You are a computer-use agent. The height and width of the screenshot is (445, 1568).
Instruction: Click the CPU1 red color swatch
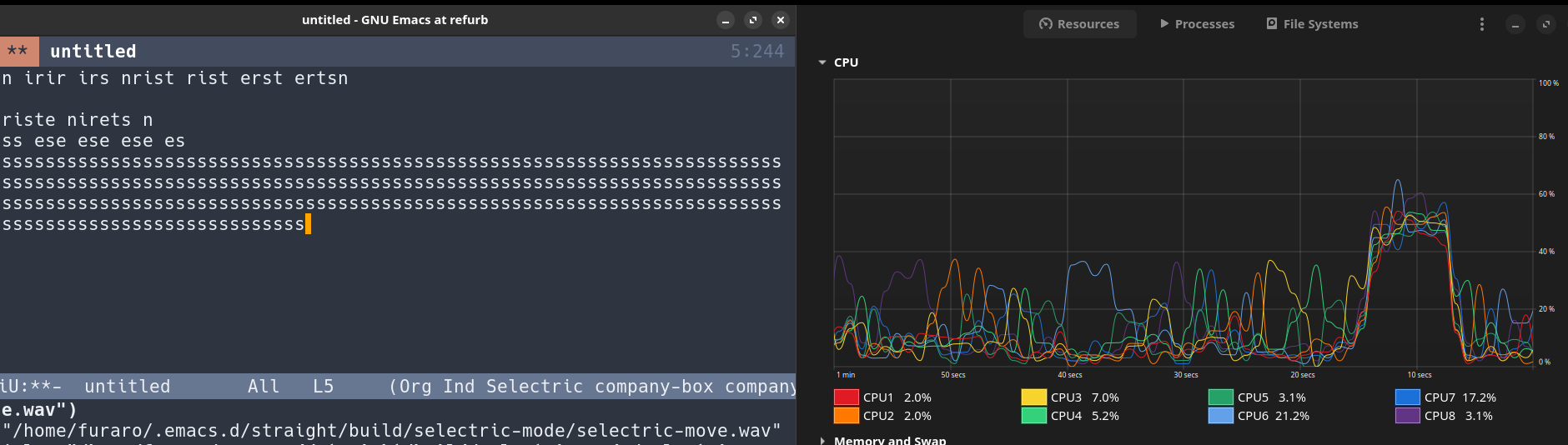[x=846, y=397]
